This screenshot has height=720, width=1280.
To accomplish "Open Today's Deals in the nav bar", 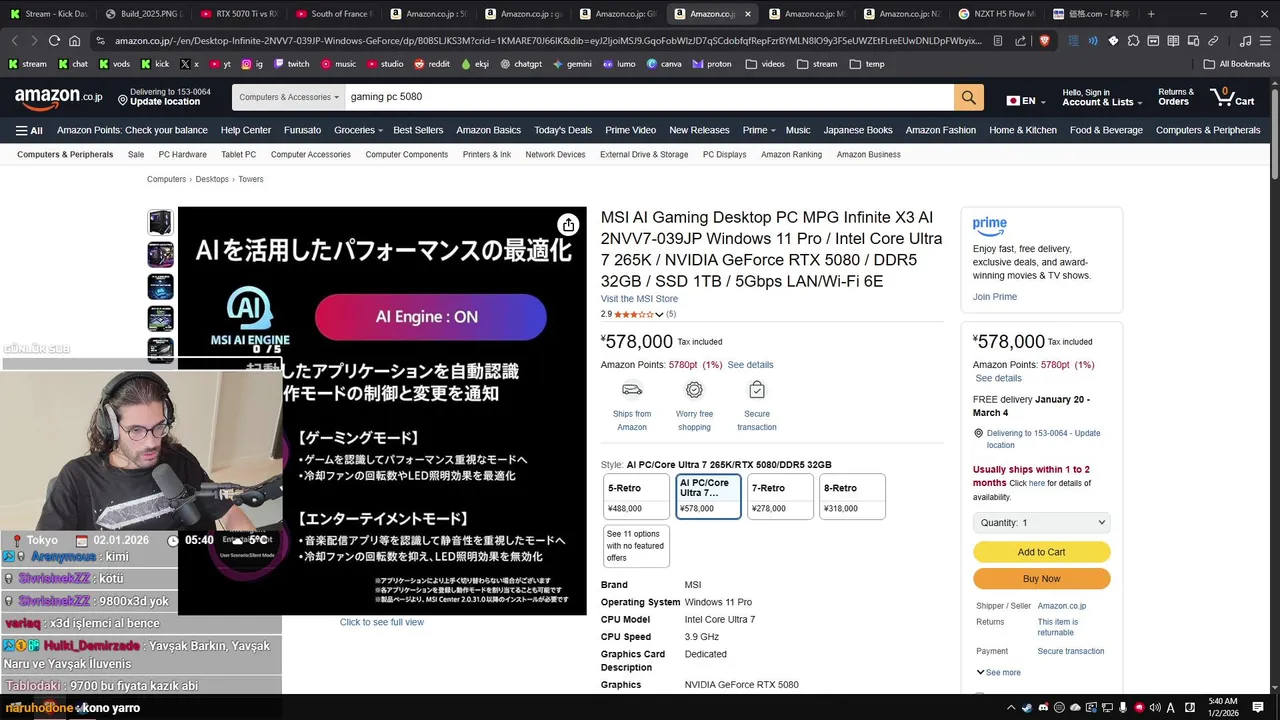I will click(x=563, y=130).
